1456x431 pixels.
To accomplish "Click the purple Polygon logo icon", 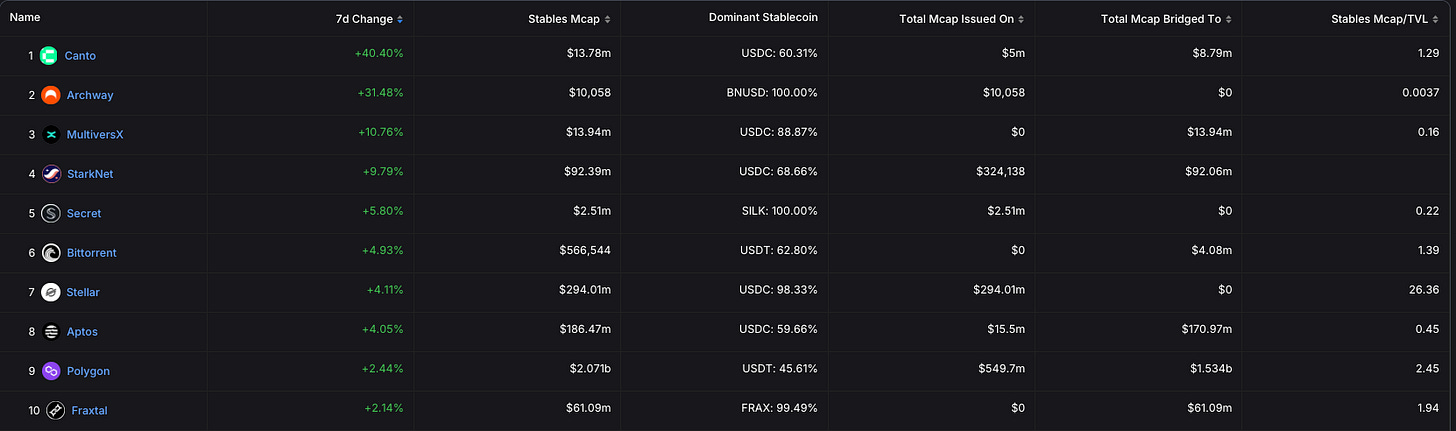I will (51, 371).
